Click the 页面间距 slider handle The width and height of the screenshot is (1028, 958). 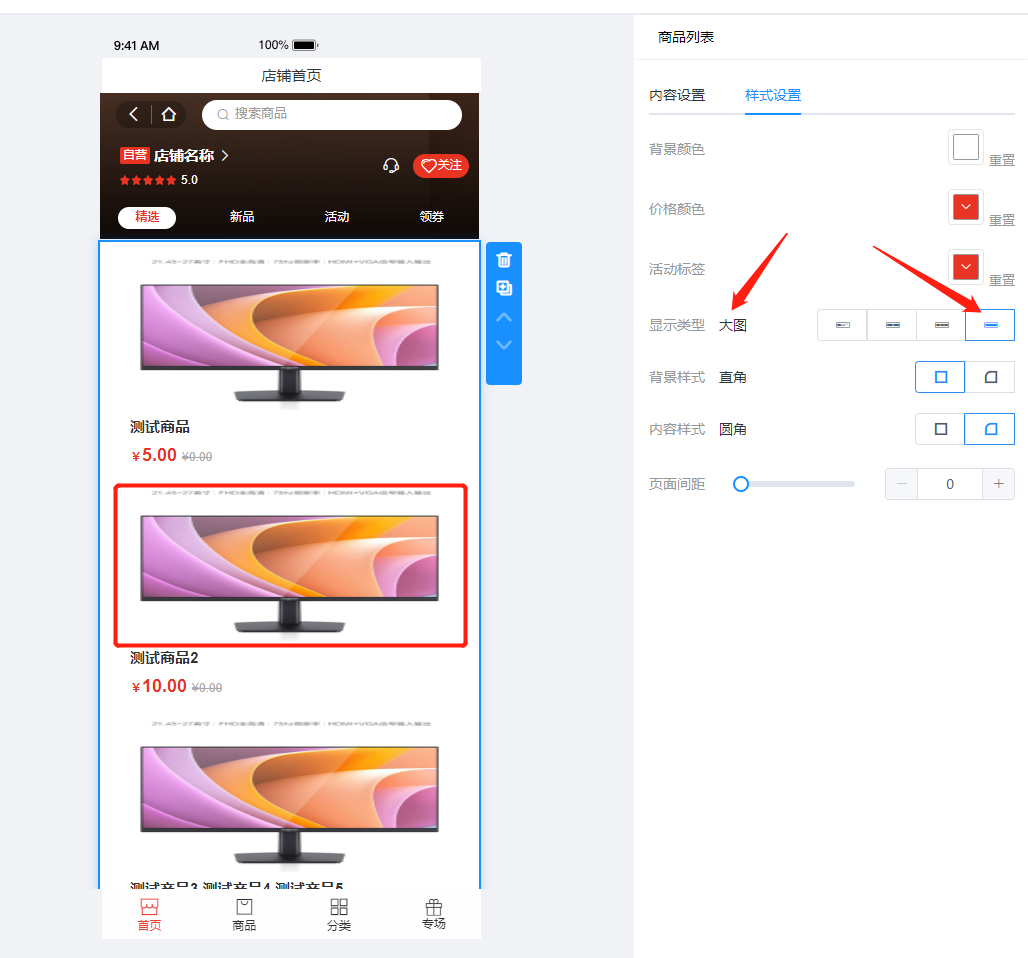pyautogui.click(x=741, y=484)
